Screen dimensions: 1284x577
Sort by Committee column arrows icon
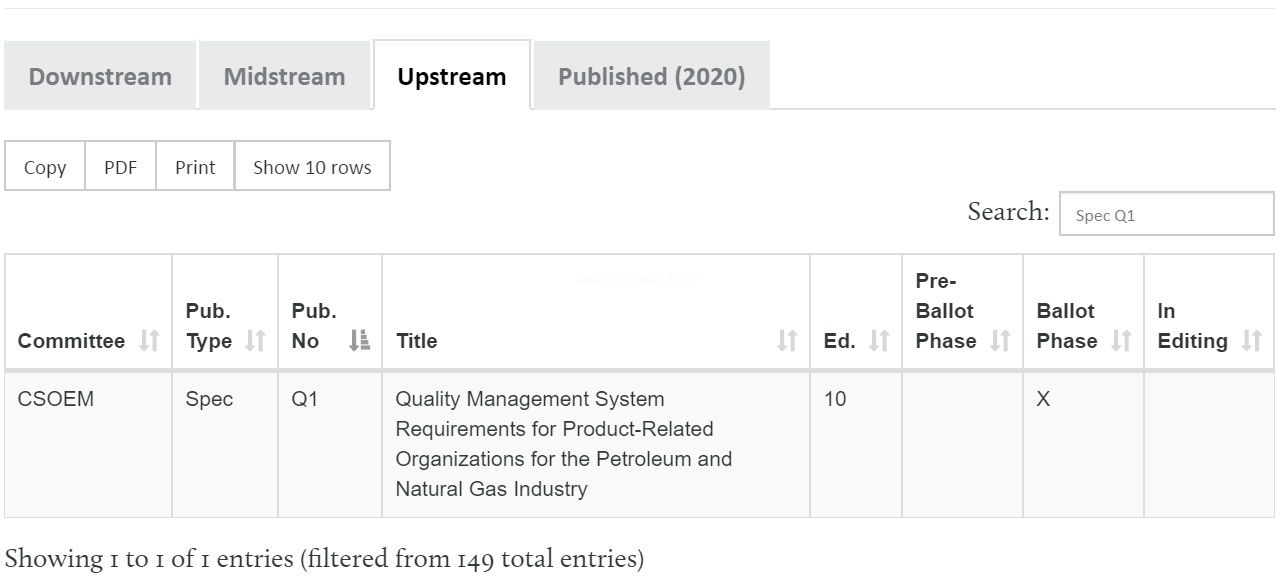click(x=149, y=341)
